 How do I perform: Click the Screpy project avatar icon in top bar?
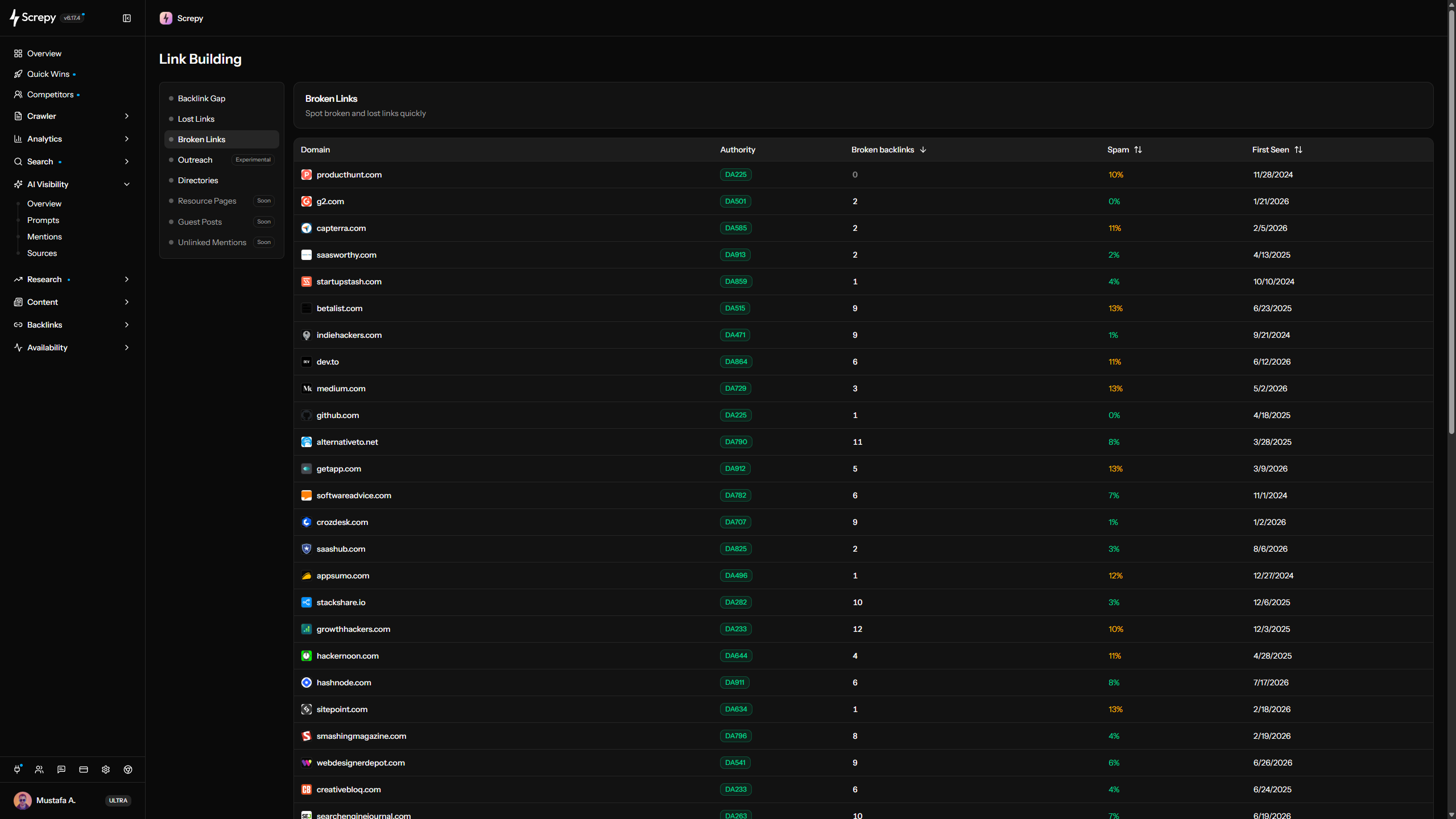click(x=166, y=18)
